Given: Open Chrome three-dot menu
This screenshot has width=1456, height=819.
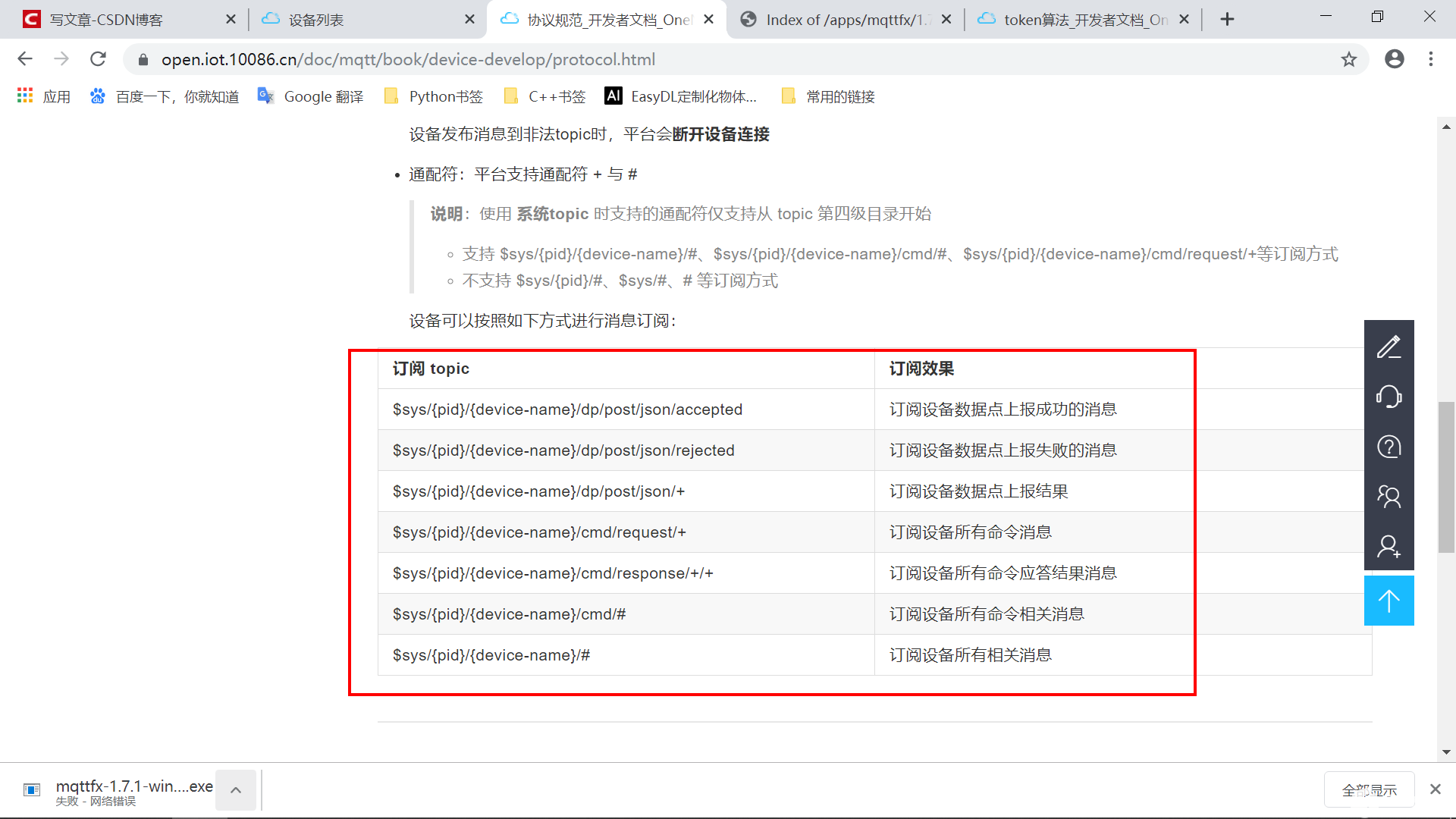Looking at the screenshot, I should (1431, 59).
